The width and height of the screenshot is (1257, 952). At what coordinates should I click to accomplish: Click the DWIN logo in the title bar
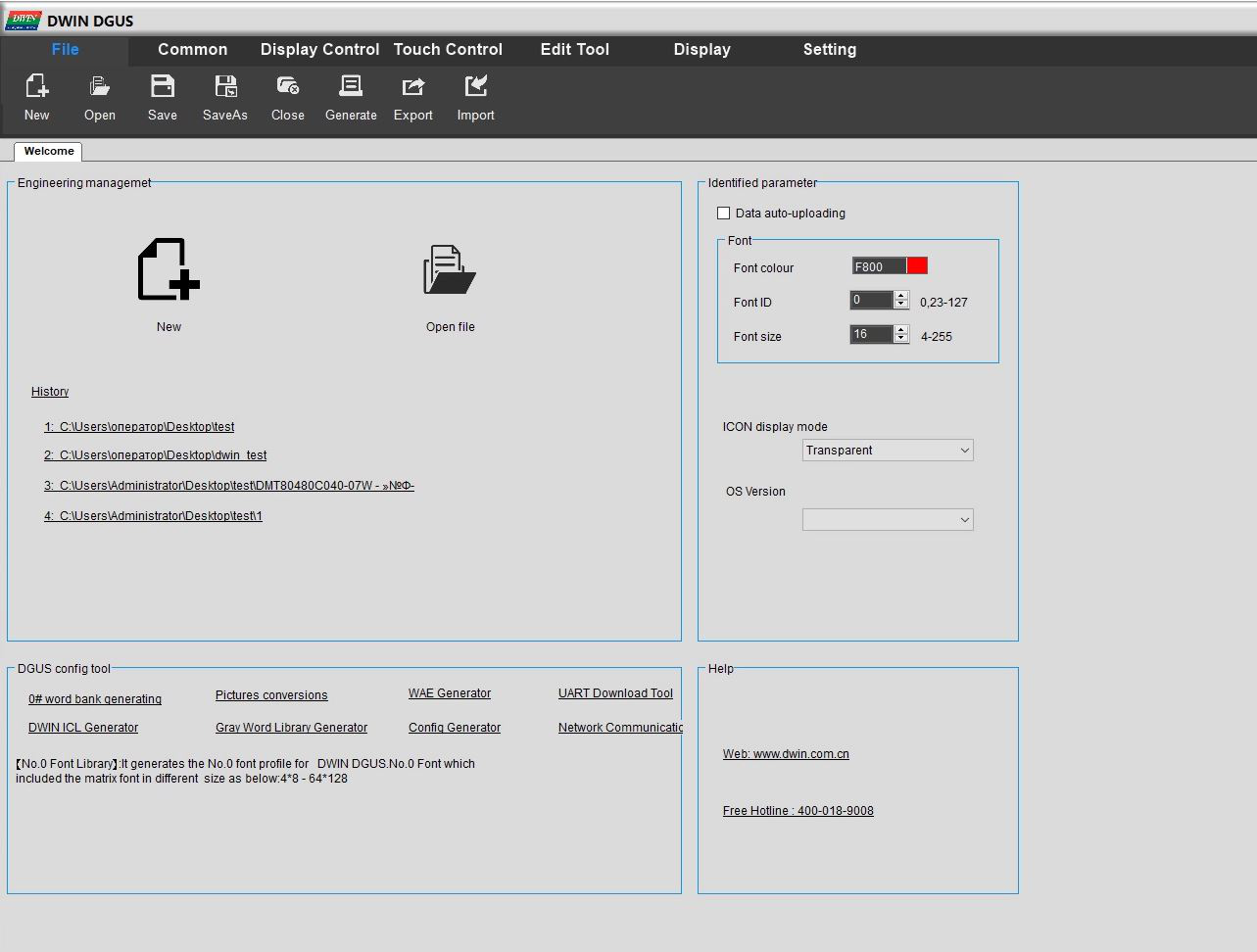[24, 21]
